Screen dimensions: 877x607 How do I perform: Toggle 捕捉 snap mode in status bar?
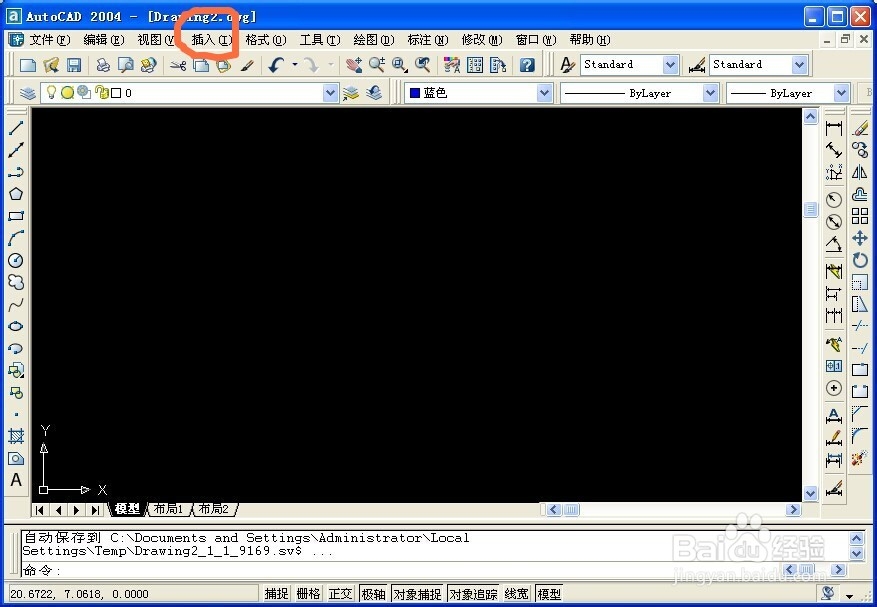coord(276,594)
